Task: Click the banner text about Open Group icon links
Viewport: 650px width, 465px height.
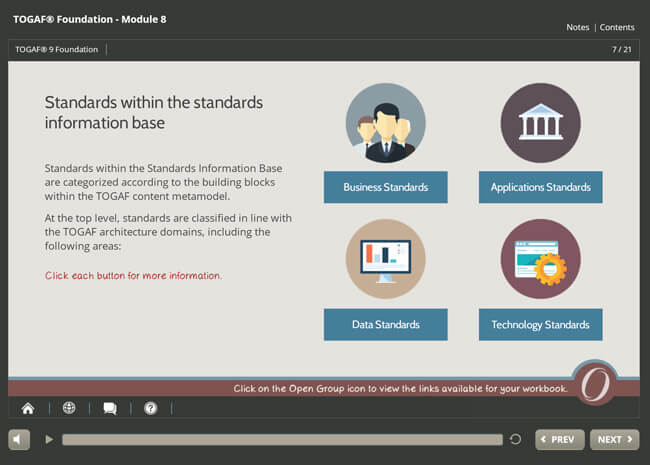Action: (x=400, y=389)
